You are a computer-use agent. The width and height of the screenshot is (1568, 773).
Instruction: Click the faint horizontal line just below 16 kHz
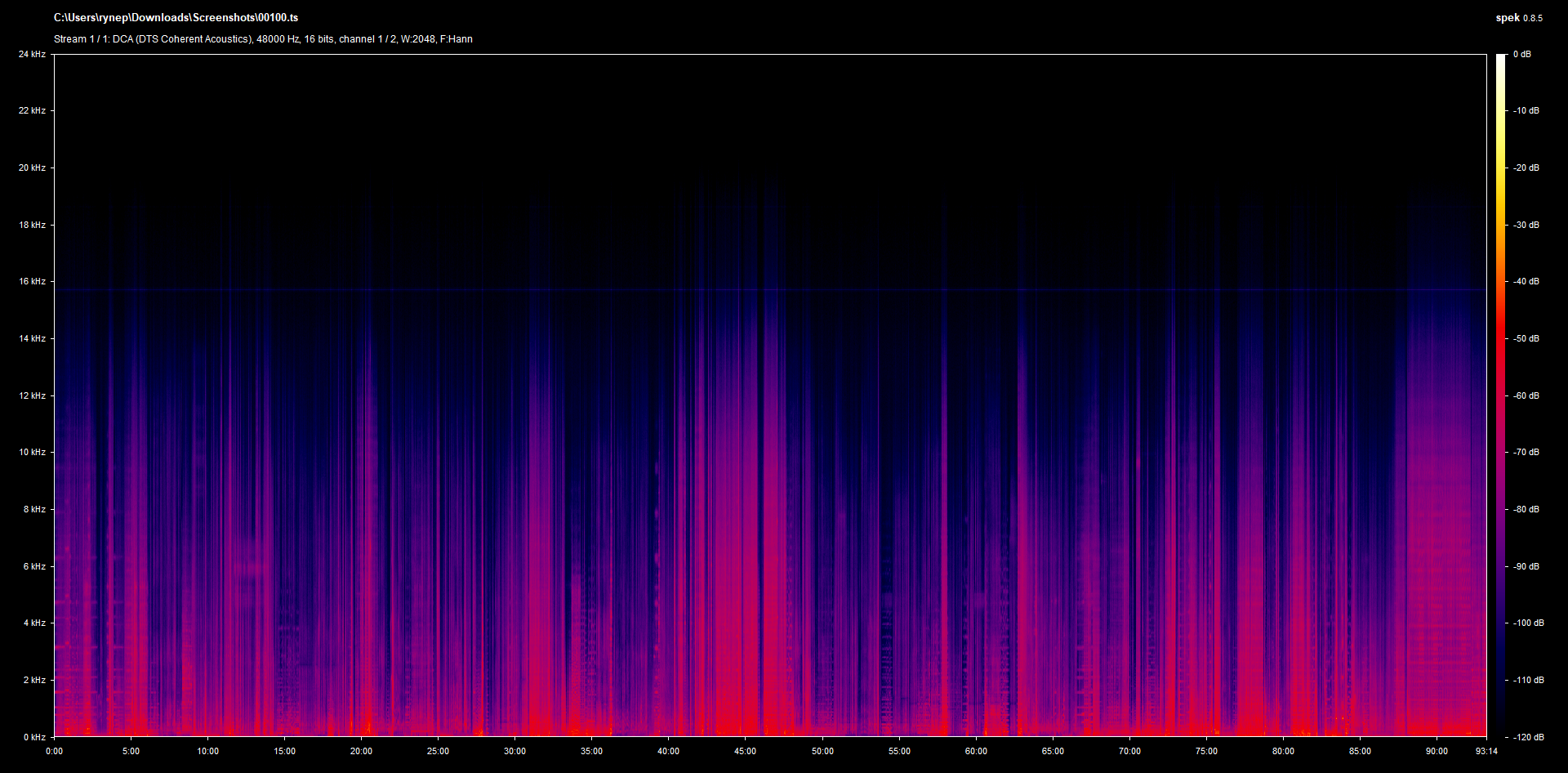click(768, 290)
